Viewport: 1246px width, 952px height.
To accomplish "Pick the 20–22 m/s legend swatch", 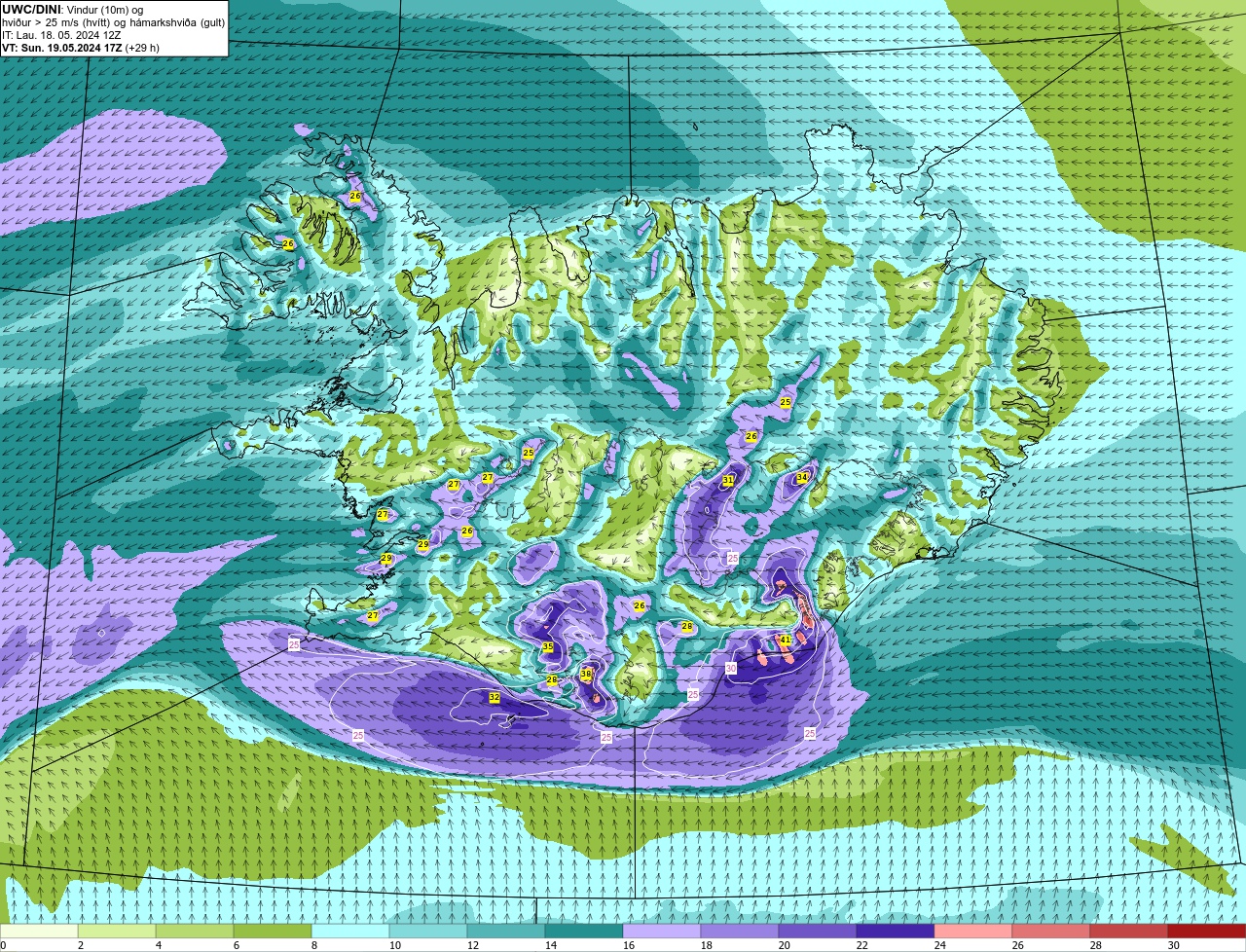I will point(818,932).
